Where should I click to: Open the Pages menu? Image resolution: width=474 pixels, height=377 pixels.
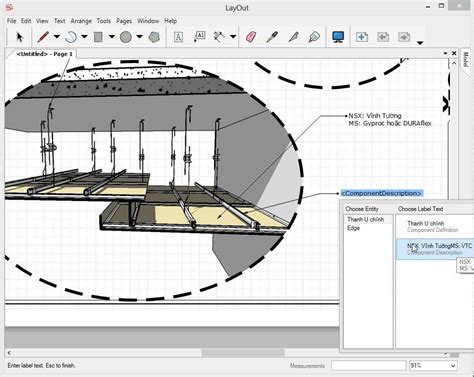(x=124, y=21)
